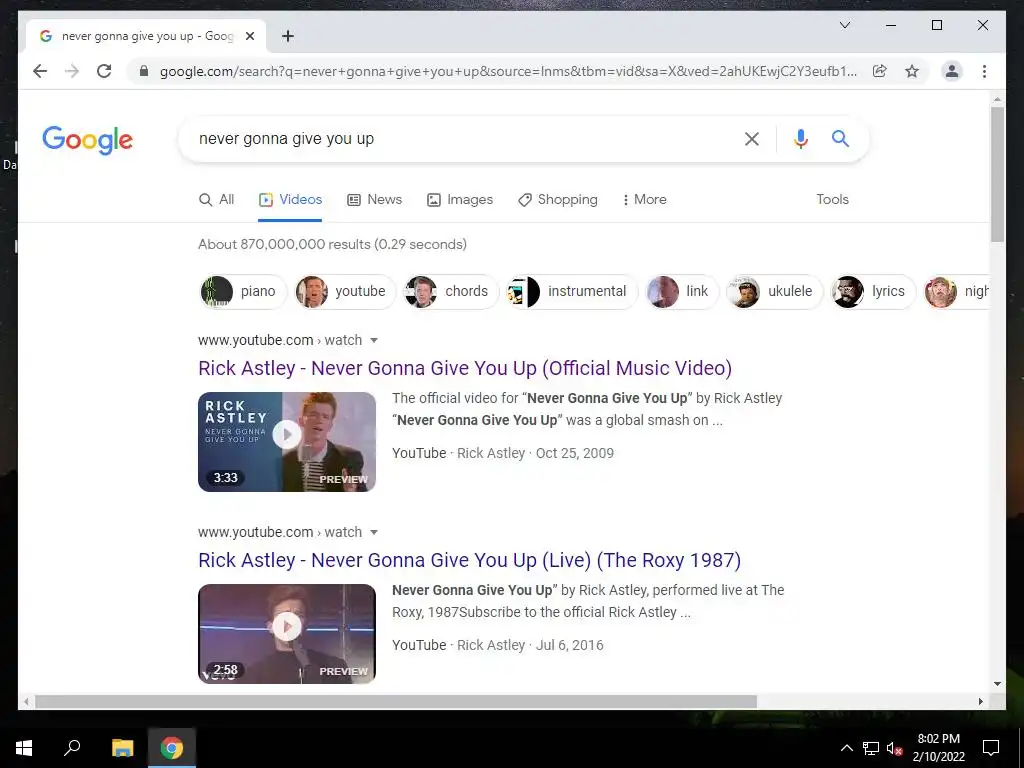Viewport: 1024px width, 768px height.
Task: Switch to the News tab
Action: (x=374, y=199)
